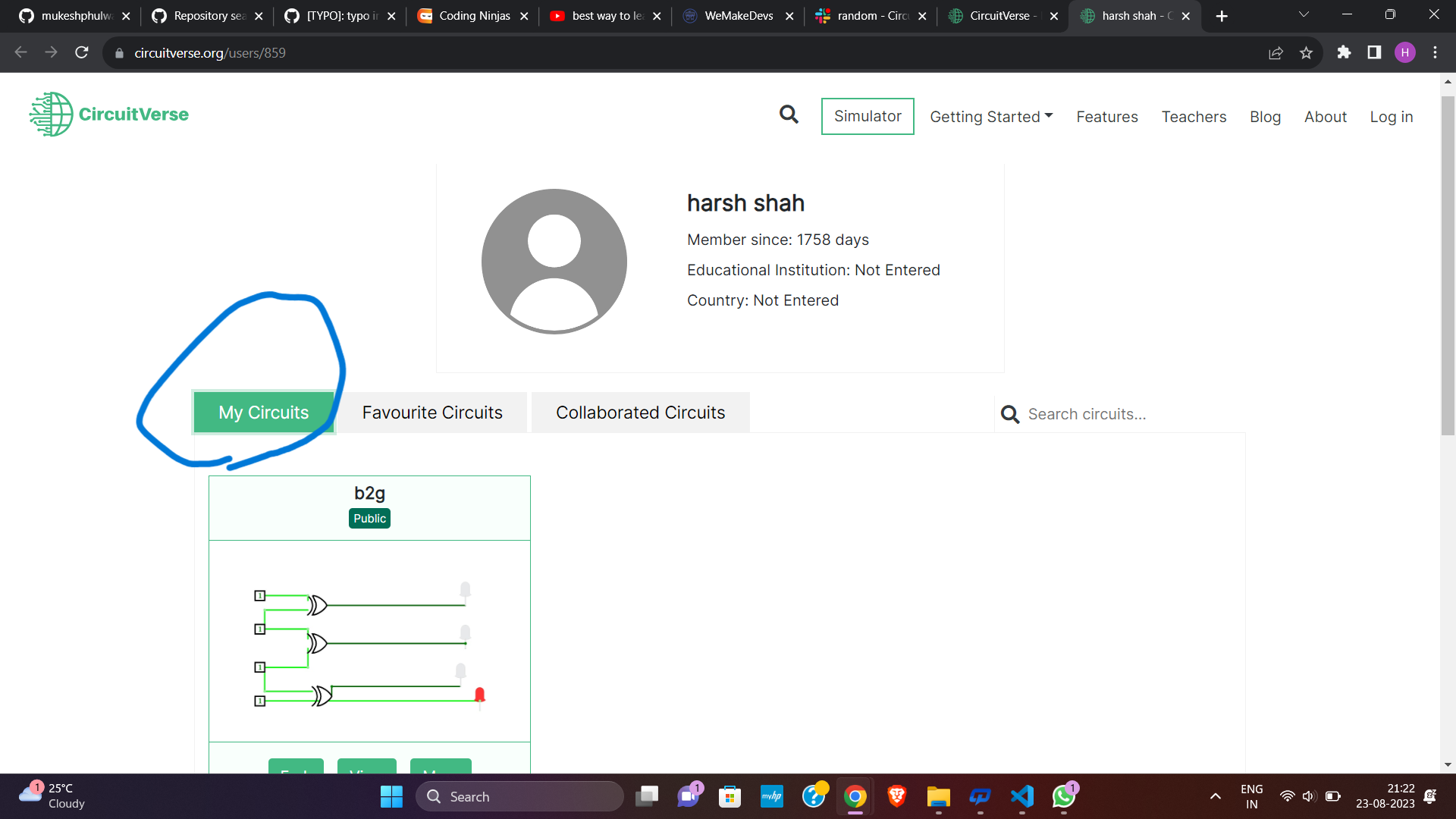Viewport: 1456px width, 819px height.
Task: Reload the page
Action: pos(82,52)
